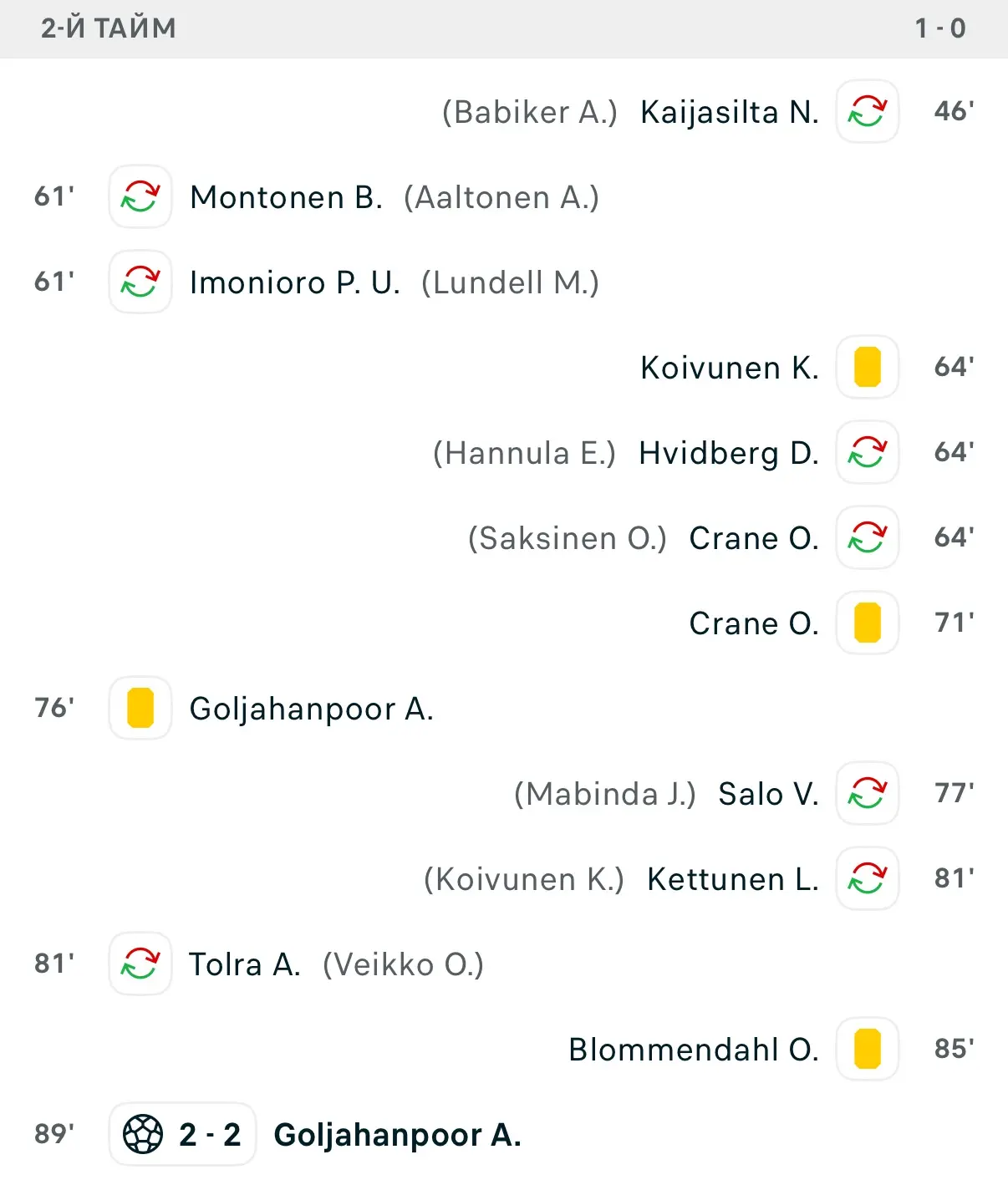Image resolution: width=1008 pixels, height=1185 pixels.
Task: Click the 64' substitution icon for Crane O.
Action: point(868,537)
